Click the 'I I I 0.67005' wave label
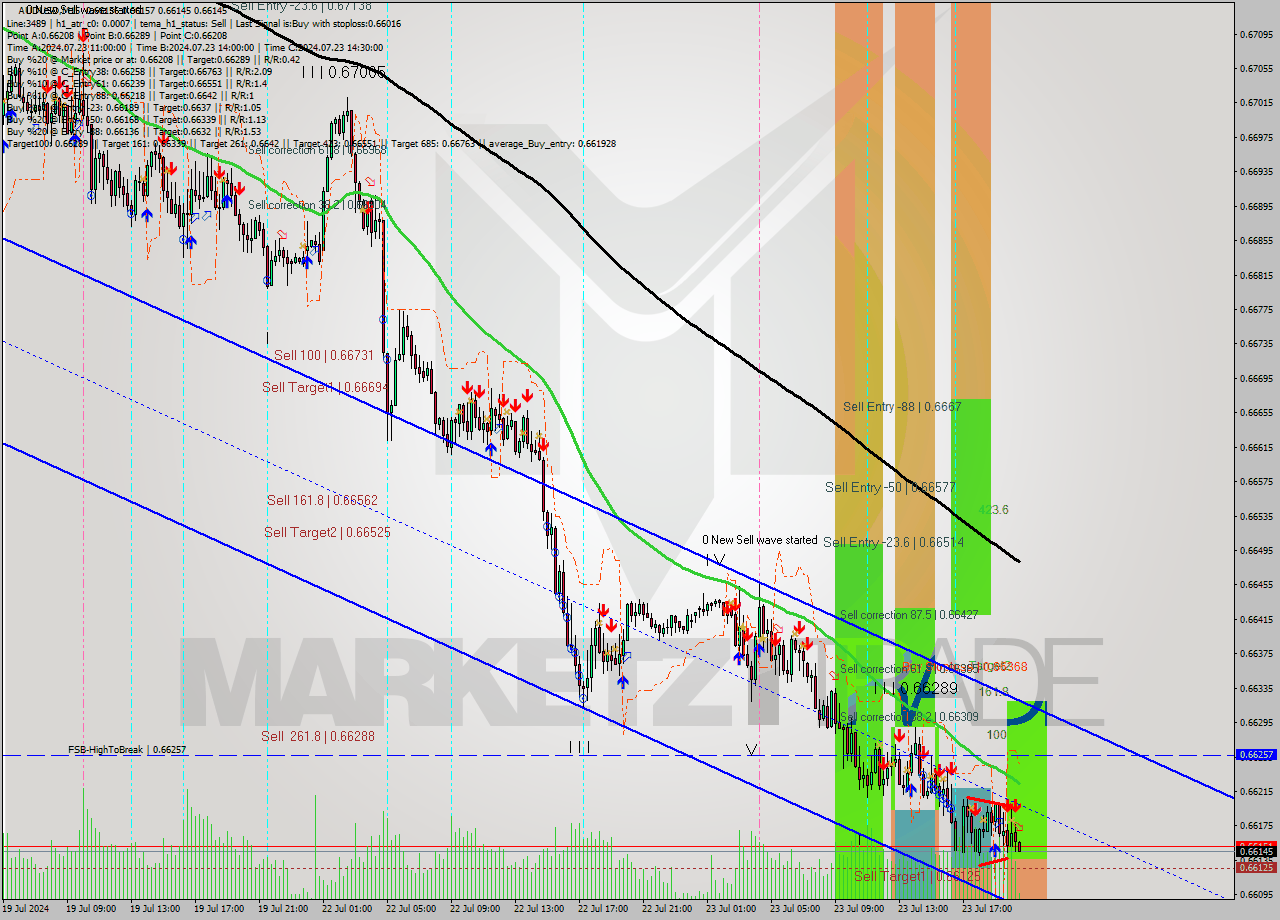The width and height of the screenshot is (1280, 920). (343, 72)
